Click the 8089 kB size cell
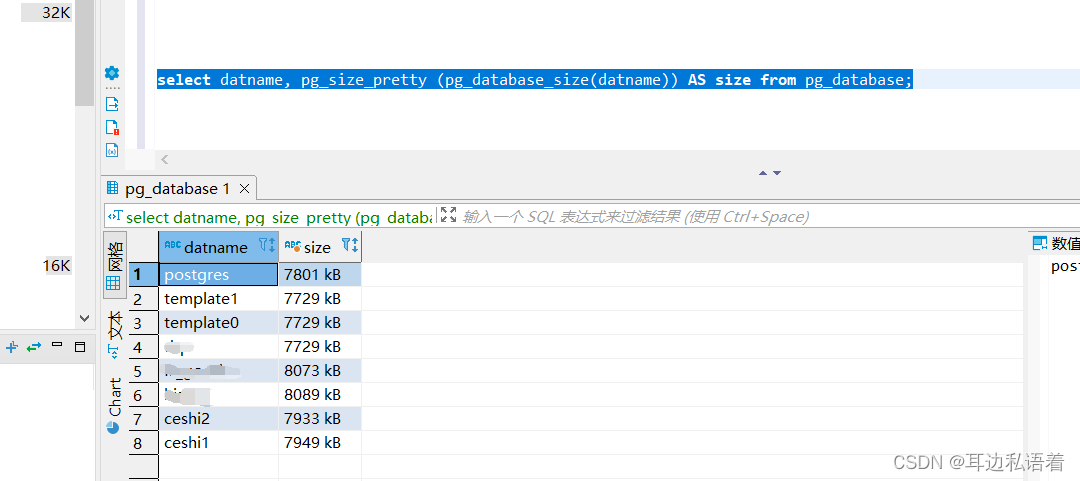This screenshot has height=481, width=1080. [x=320, y=395]
